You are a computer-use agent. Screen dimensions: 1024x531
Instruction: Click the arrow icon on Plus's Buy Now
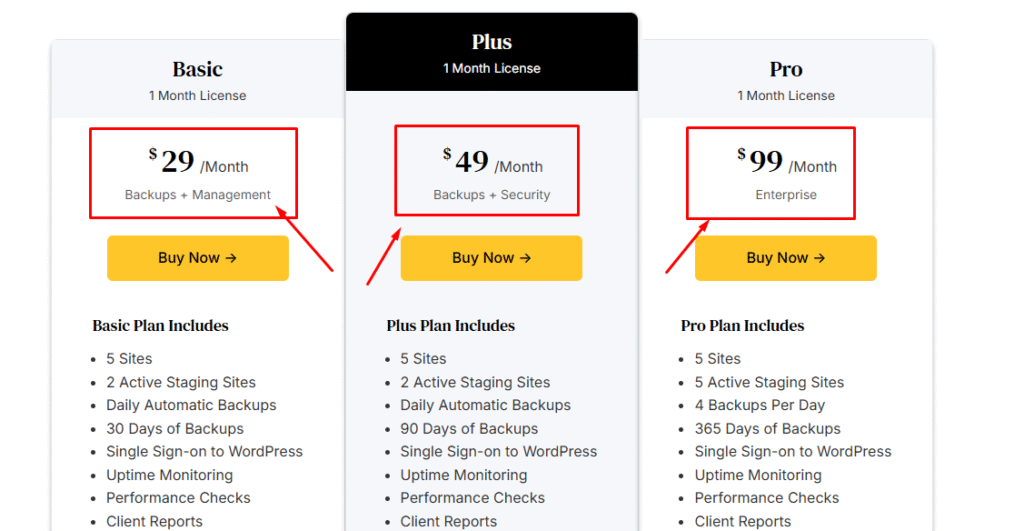[x=525, y=258]
